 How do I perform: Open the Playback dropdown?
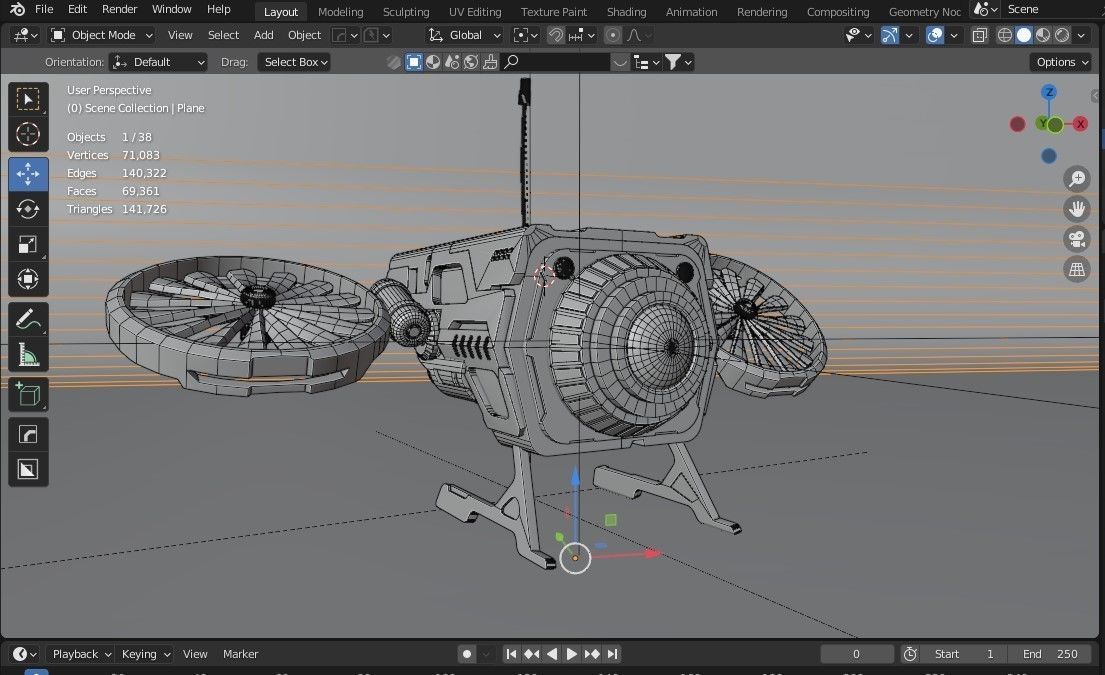(81, 654)
